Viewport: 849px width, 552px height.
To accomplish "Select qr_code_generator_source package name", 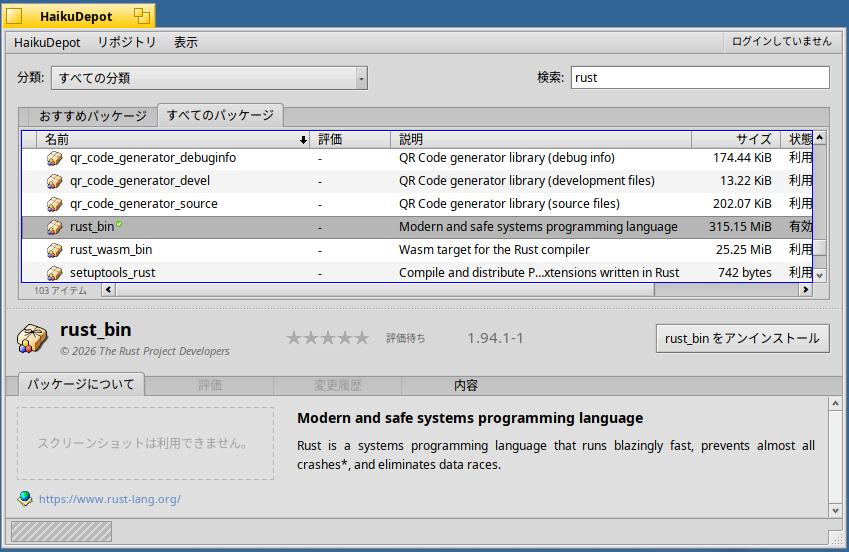I will coord(143,204).
